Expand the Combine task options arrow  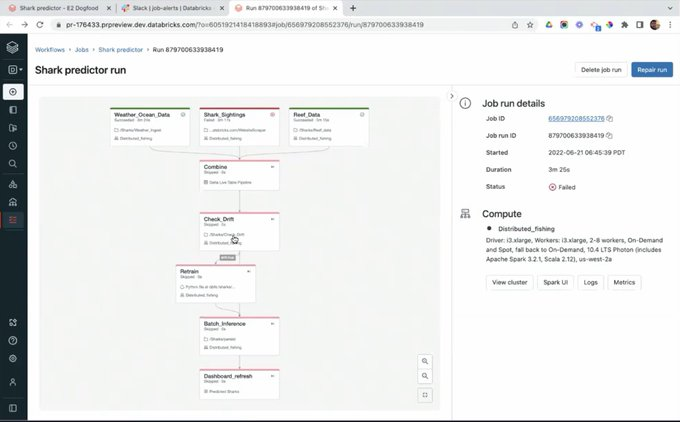pos(272,167)
